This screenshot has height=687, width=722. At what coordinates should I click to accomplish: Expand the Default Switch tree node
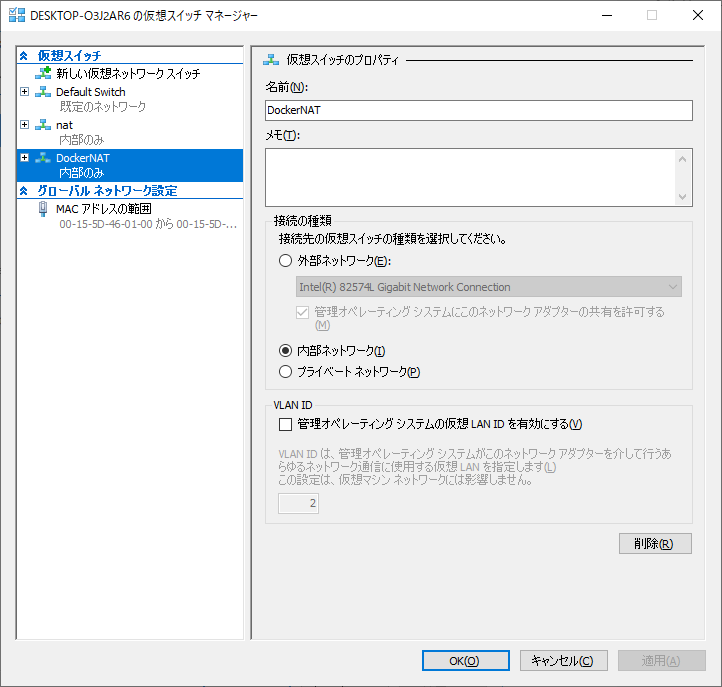[25, 92]
